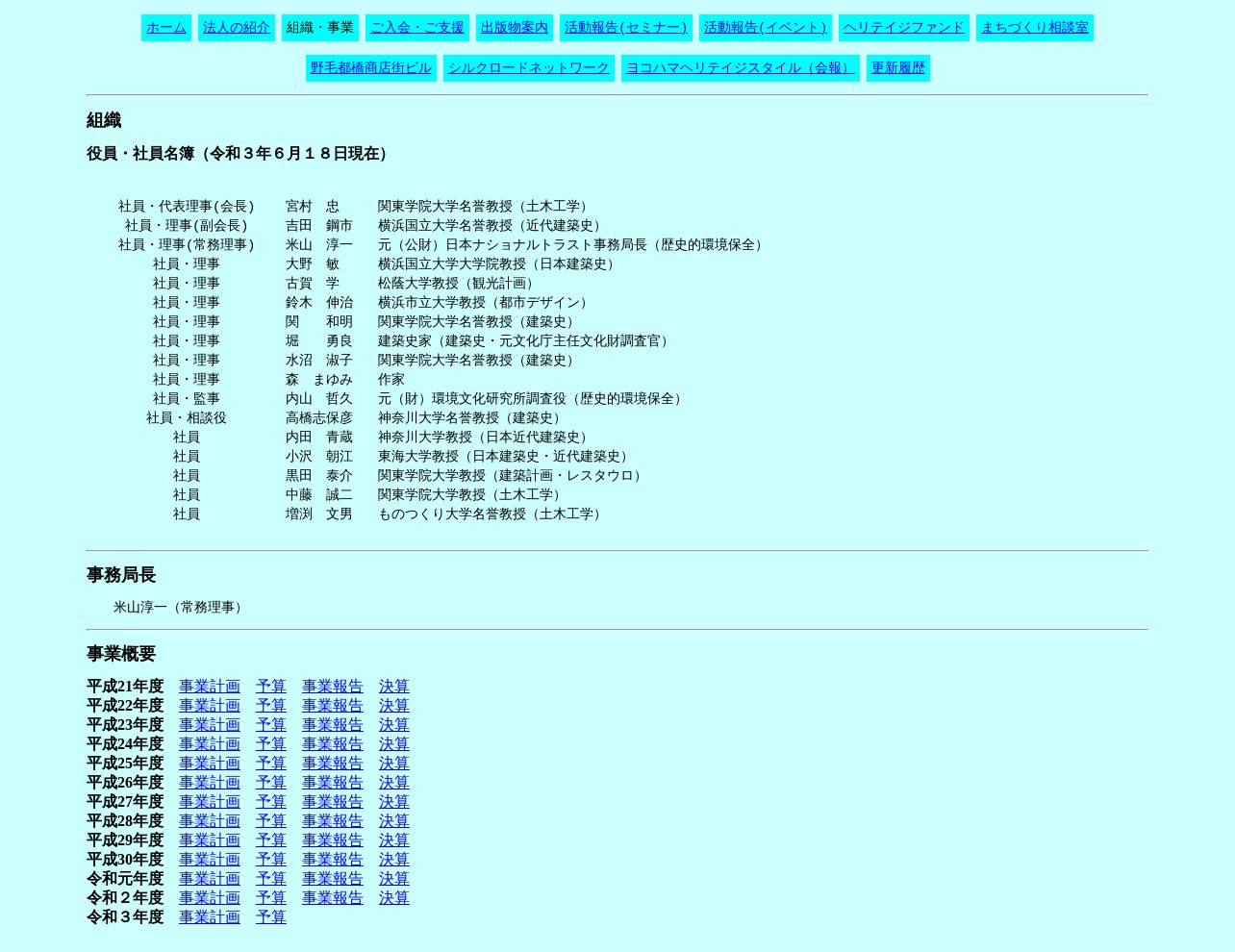Go to the ホーム page

(x=166, y=28)
